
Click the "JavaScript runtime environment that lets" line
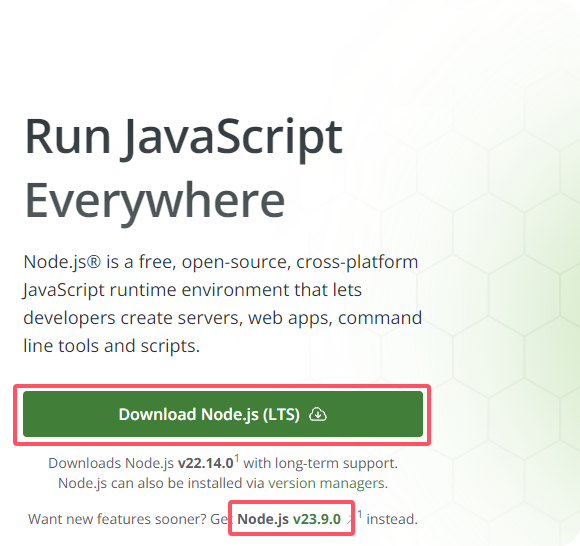192,290
